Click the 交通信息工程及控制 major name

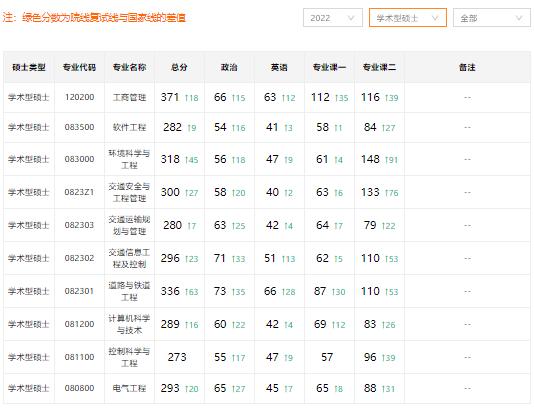point(129,258)
